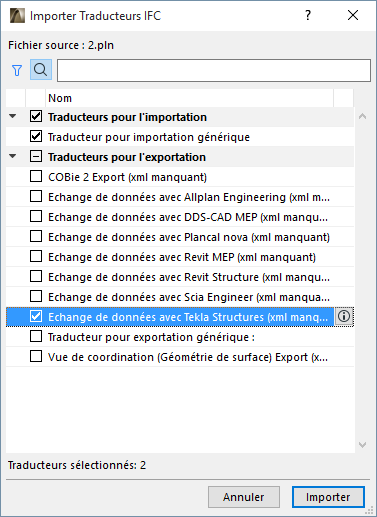377x517 pixels.
Task: Check the Allplan Engineering translator checkbox
Action: point(36,196)
